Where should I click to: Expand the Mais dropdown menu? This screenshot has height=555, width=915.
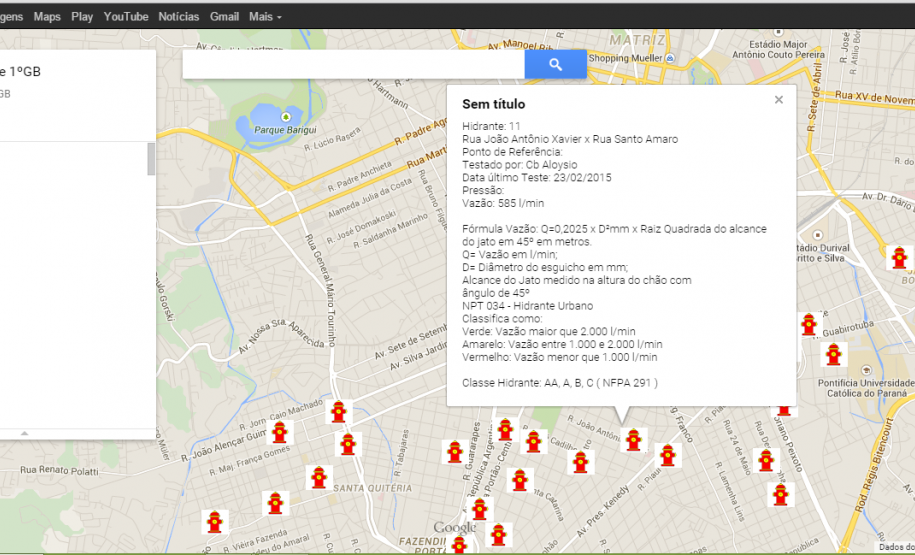click(x=265, y=17)
